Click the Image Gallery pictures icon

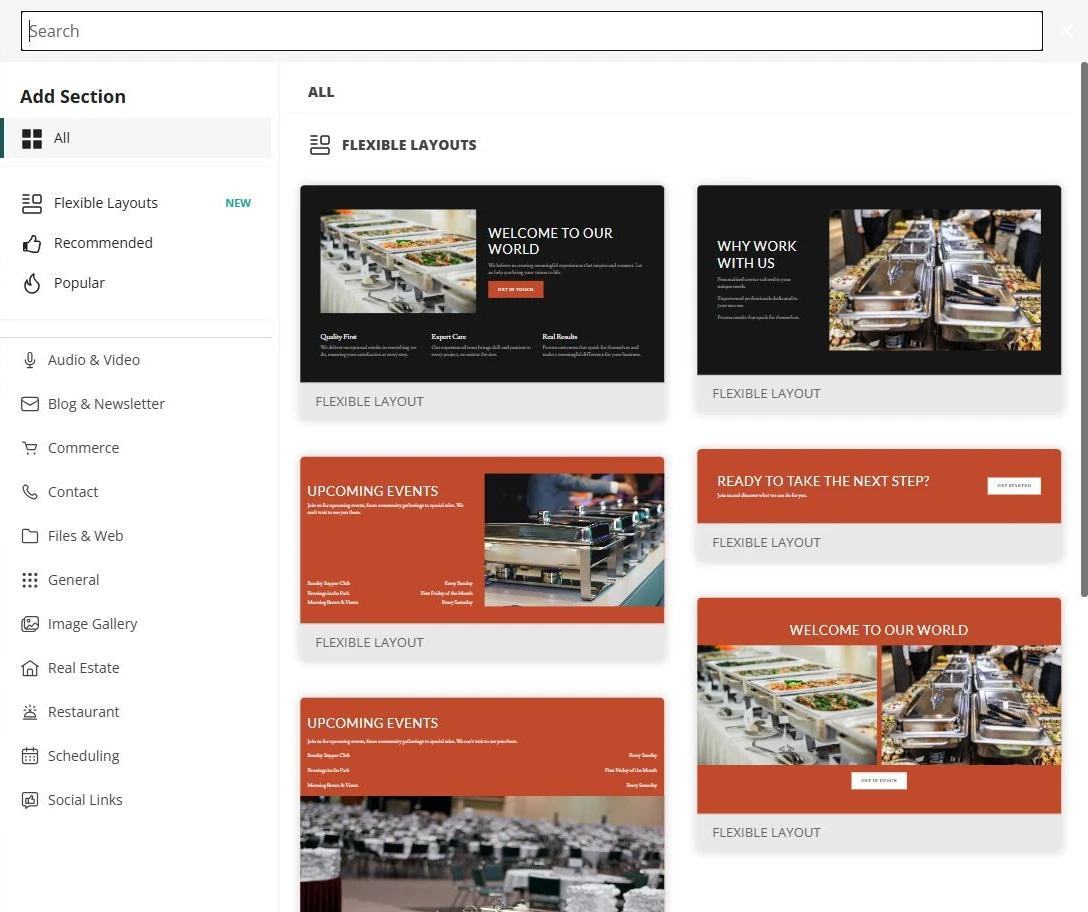[30, 624]
